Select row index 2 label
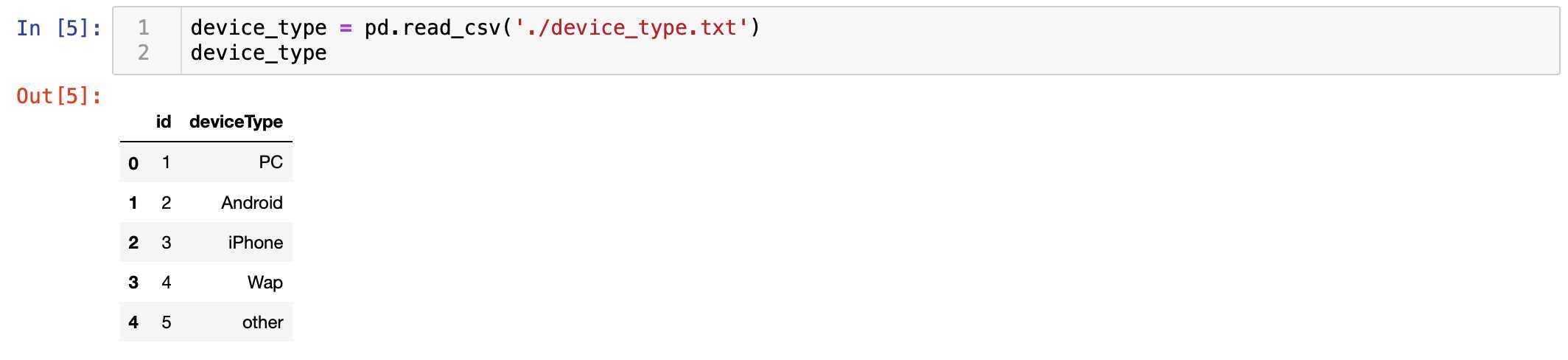 click(x=133, y=243)
